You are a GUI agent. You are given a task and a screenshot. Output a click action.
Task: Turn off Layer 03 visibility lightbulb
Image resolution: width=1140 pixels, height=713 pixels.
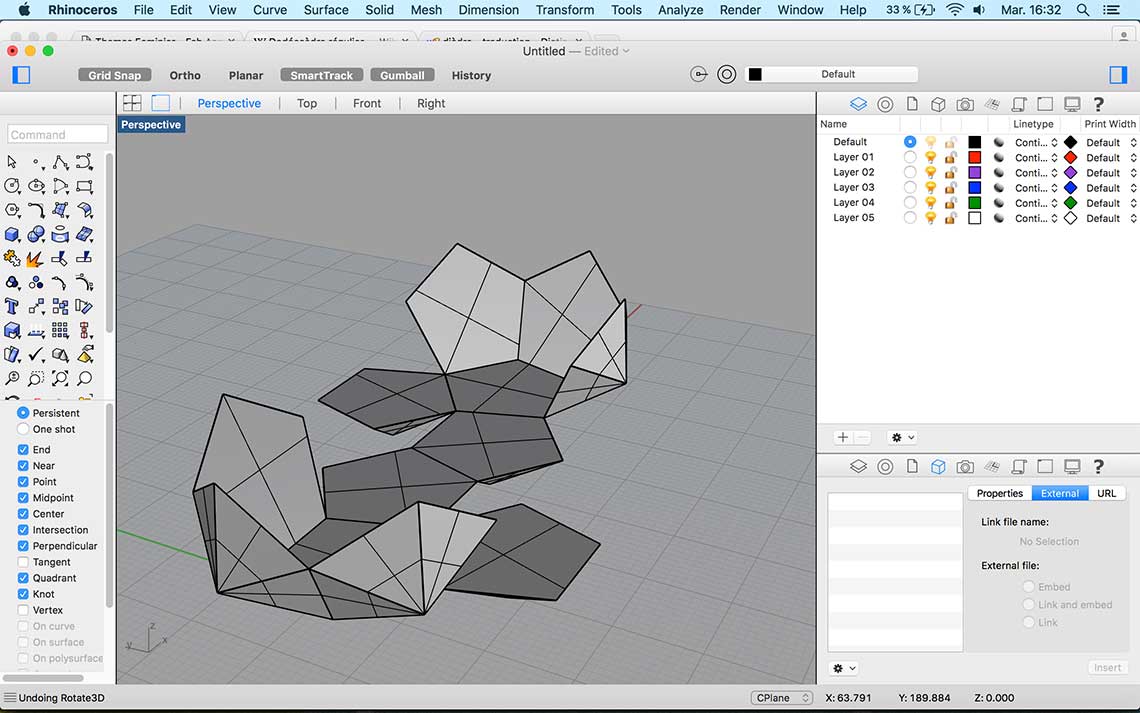pos(931,188)
